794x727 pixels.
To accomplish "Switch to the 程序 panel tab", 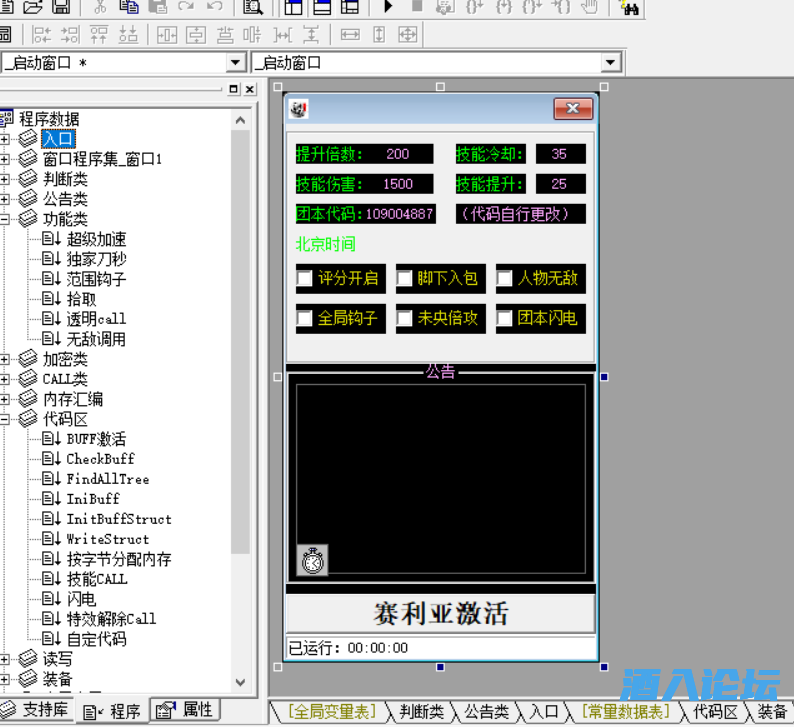I will [112, 711].
